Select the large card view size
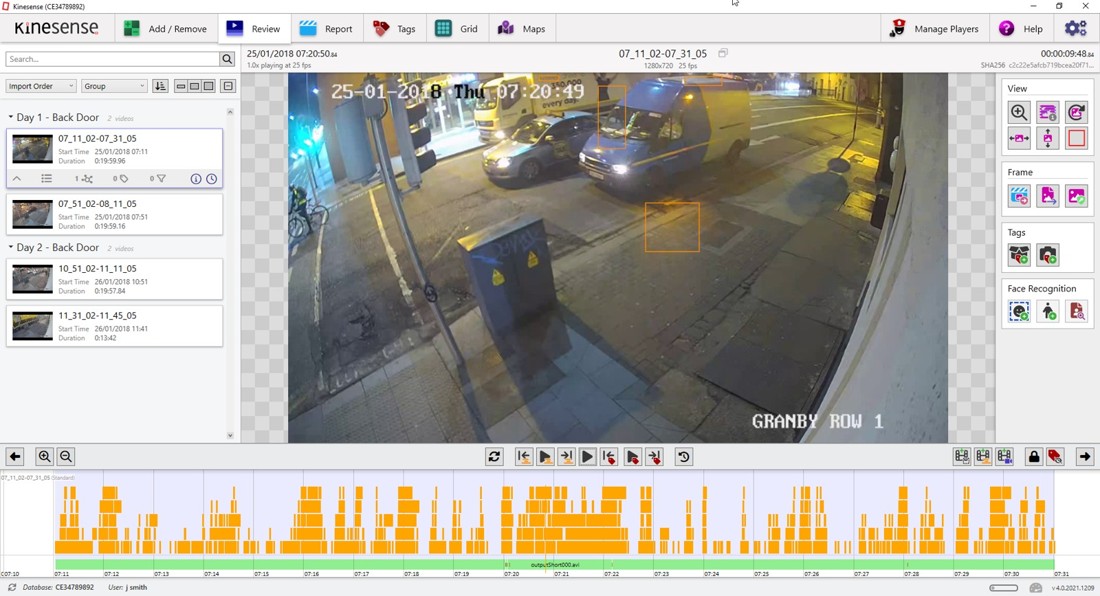This screenshot has height=596, width=1100. (x=208, y=86)
